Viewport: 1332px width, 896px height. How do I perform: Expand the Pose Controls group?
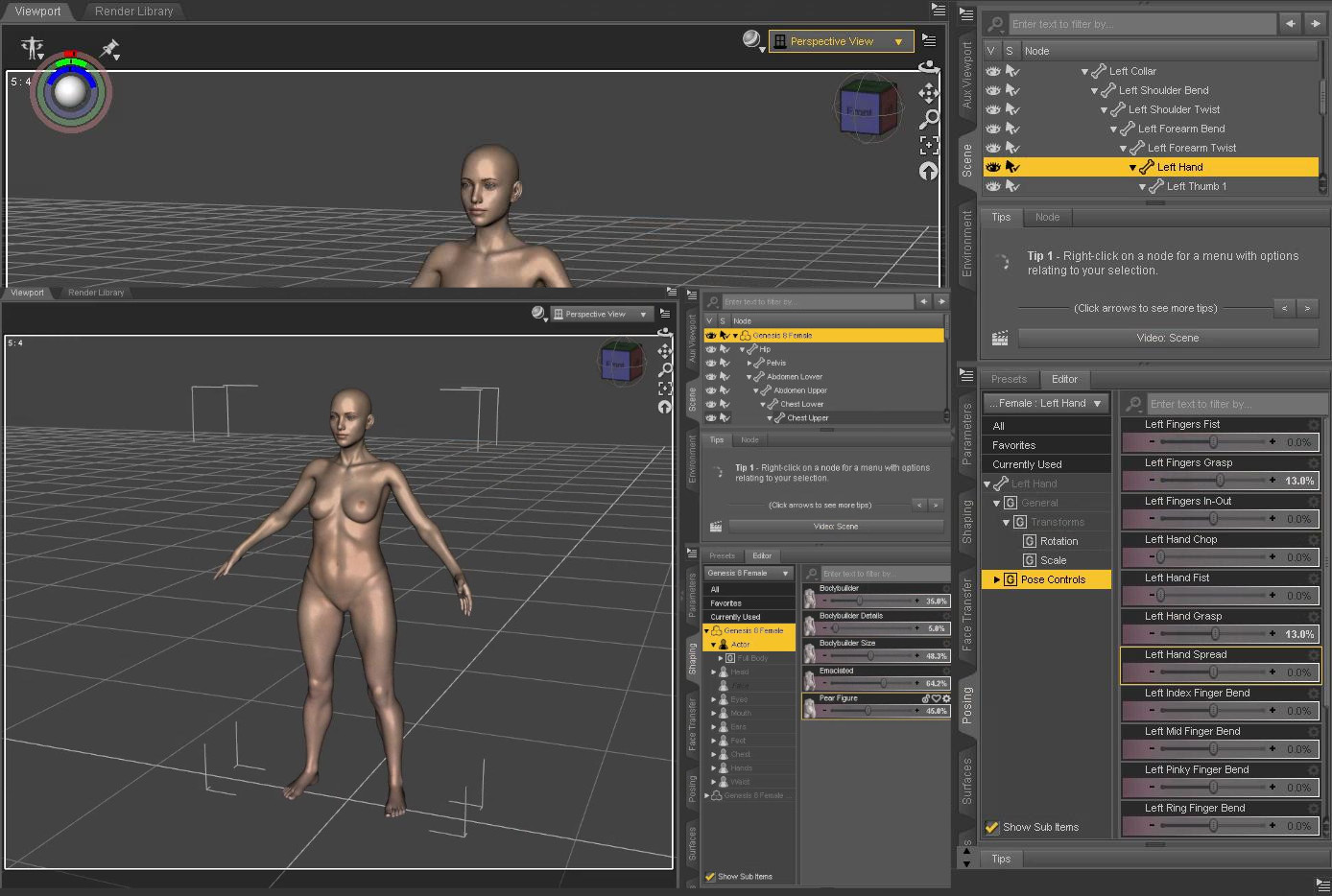coord(996,578)
